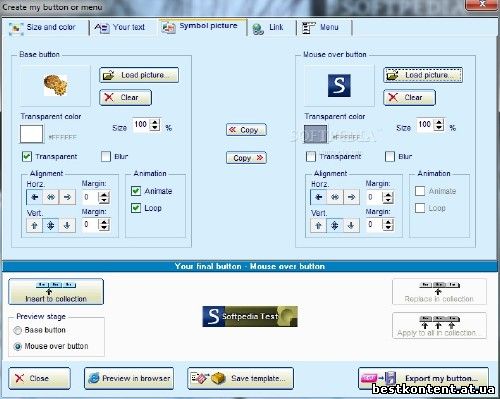500x399 pixels.
Task: Switch to Your text tab
Action: 122,27
